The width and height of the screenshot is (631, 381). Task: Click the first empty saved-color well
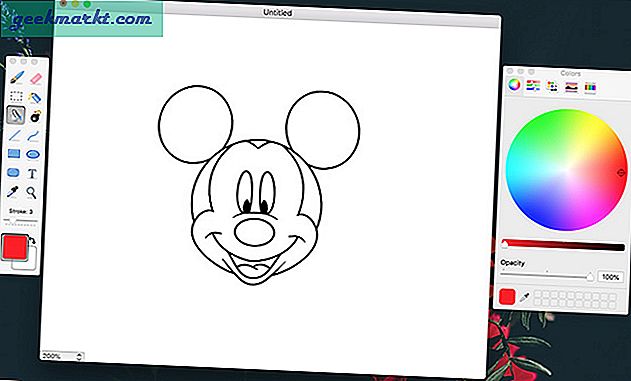(x=537, y=295)
